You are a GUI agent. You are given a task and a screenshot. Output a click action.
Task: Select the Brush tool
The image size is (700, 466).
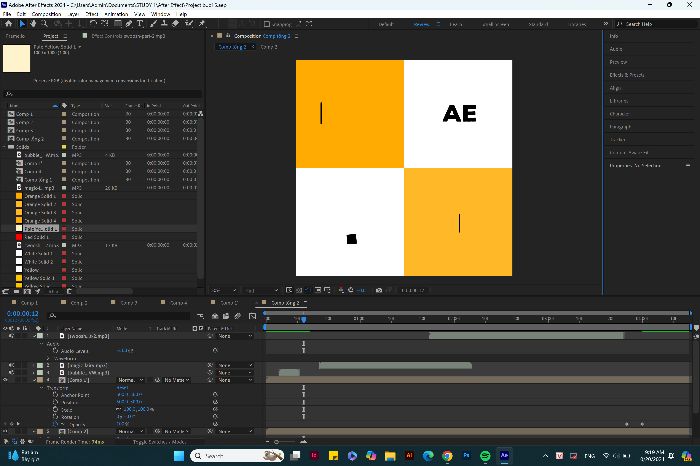pos(153,24)
